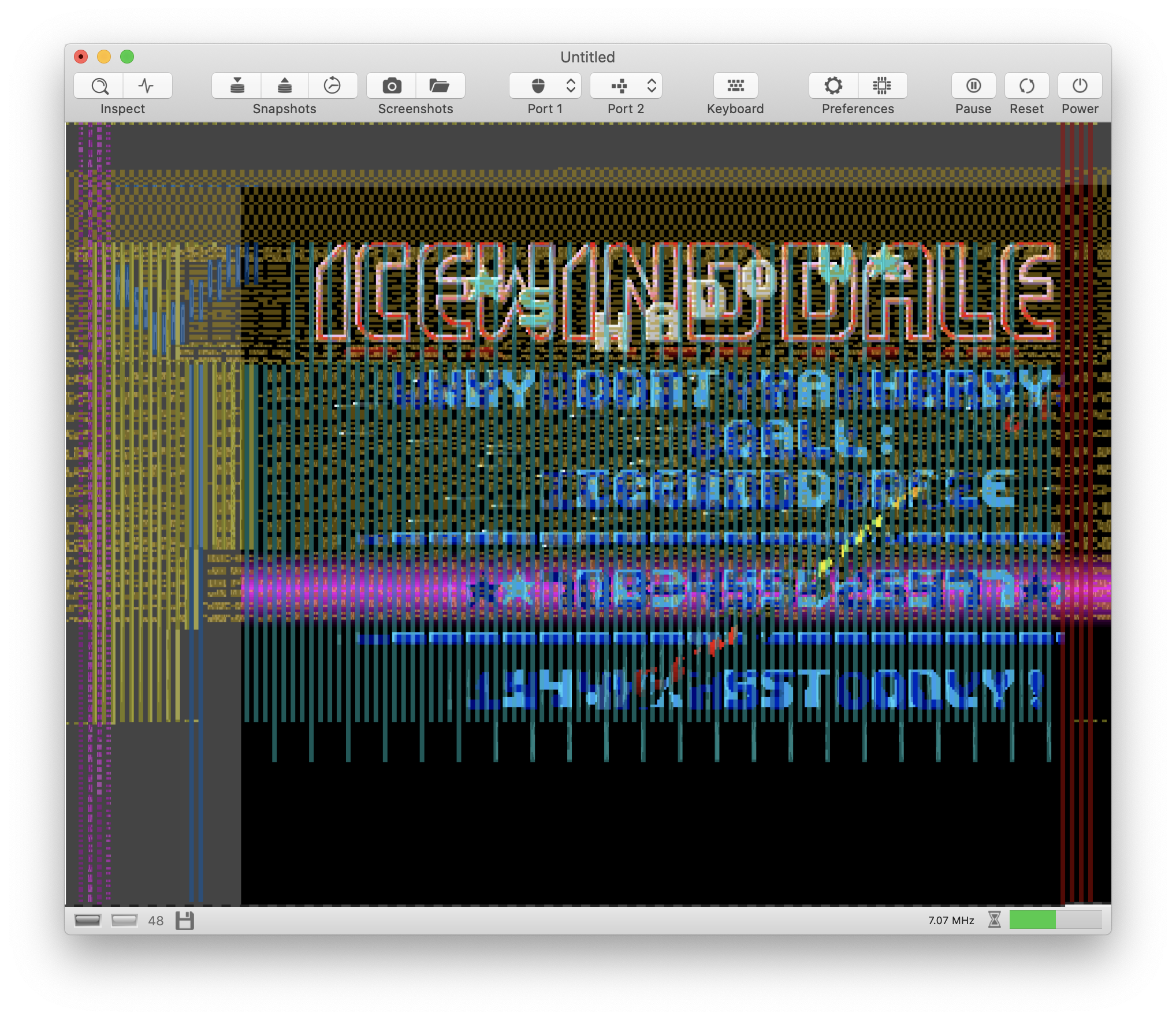Click the track number 48 in status bar
The image size is (1176, 1020).
tap(156, 921)
